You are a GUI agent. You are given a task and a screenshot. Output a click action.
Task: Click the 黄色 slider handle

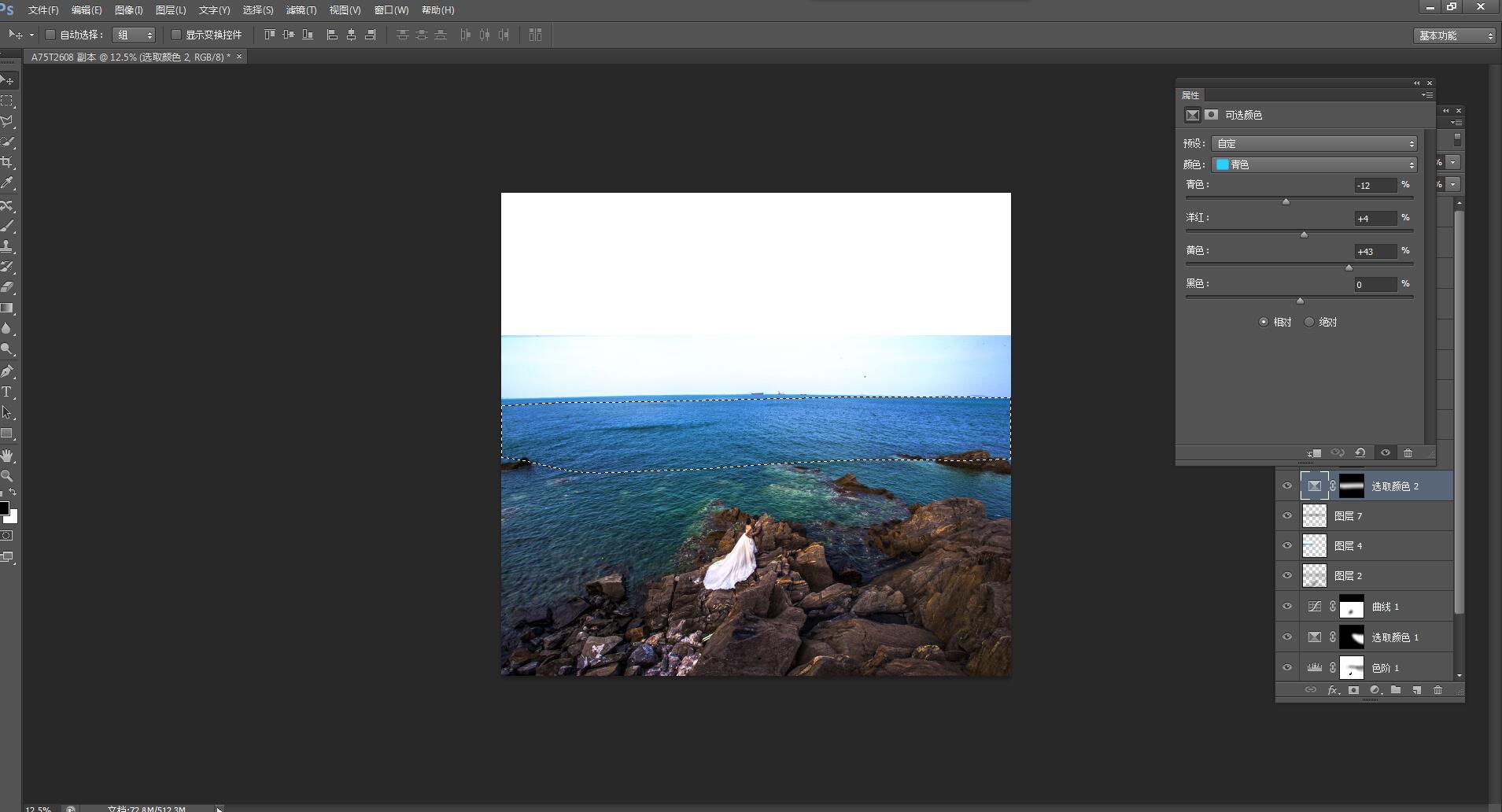[x=1349, y=268]
